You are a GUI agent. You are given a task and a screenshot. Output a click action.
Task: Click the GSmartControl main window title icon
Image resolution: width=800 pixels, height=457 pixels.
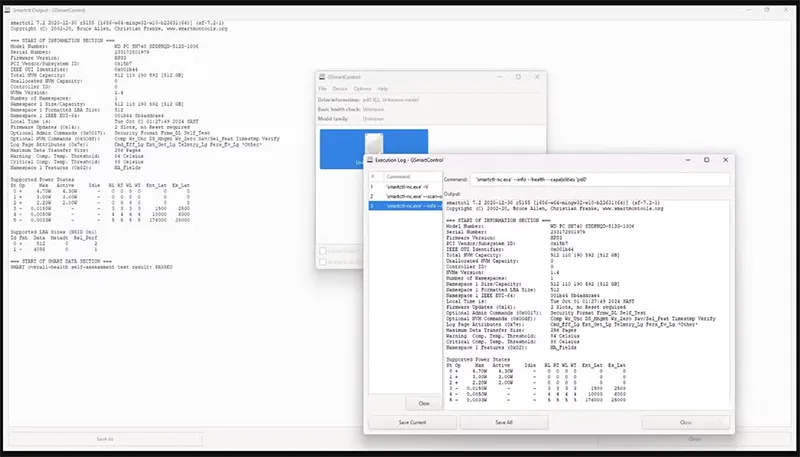[324, 77]
